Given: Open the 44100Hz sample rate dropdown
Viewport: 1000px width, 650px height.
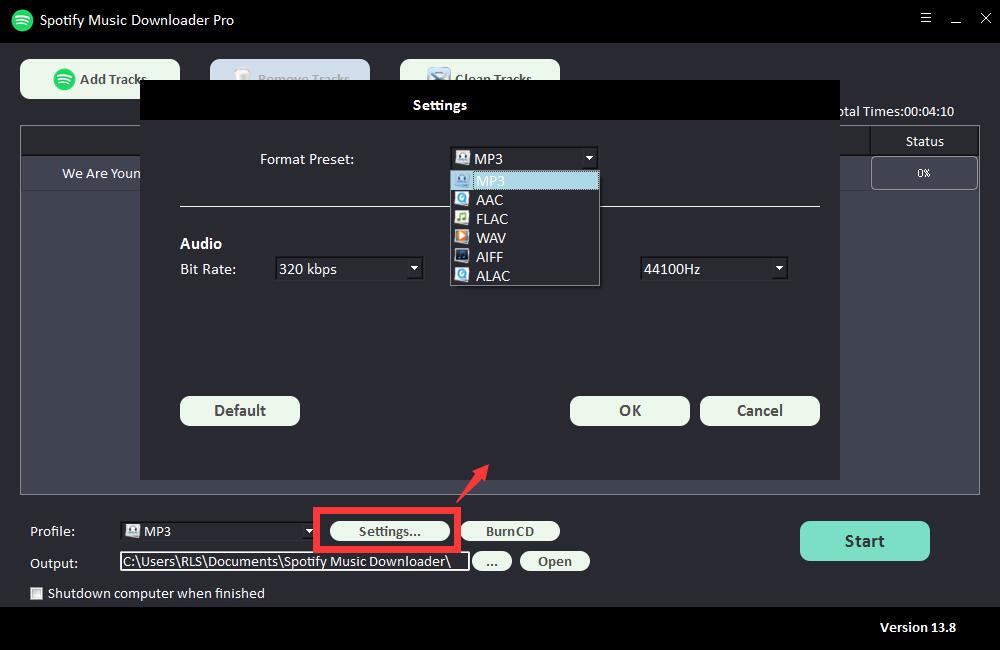Looking at the screenshot, I should pos(779,268).
